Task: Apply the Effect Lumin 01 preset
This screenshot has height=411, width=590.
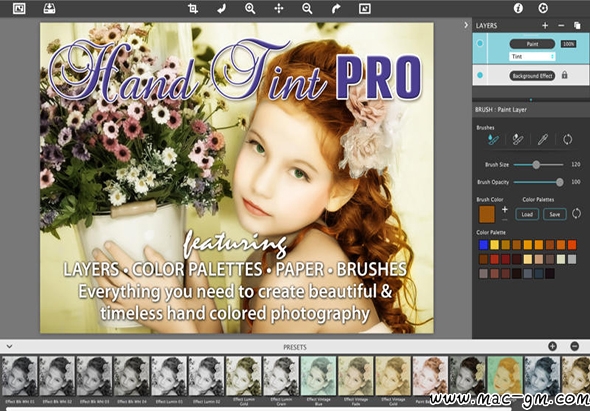Action: [x=169, y=379]
